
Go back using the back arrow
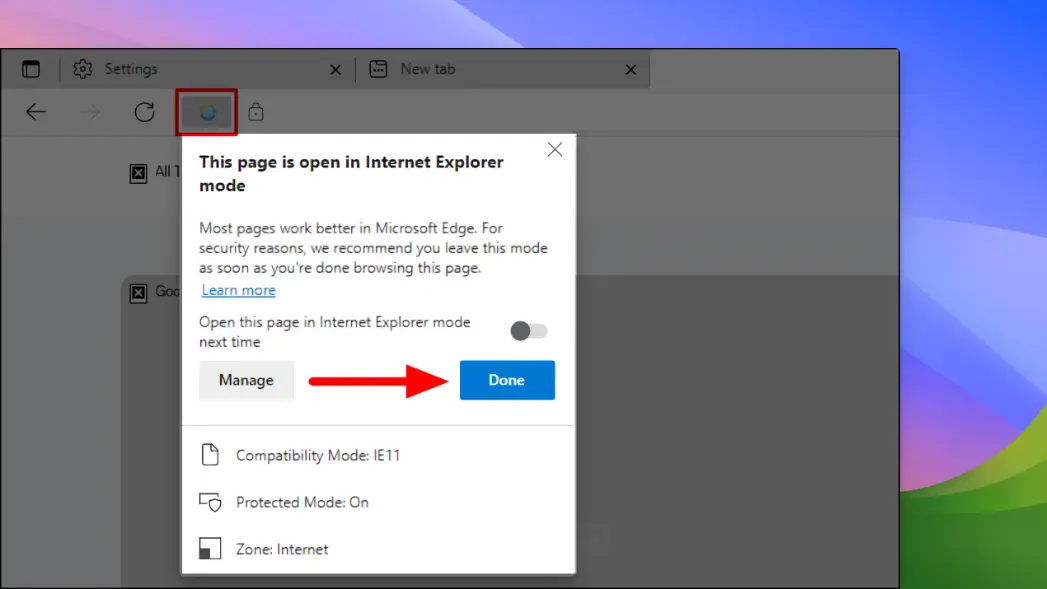click(36, 112)
